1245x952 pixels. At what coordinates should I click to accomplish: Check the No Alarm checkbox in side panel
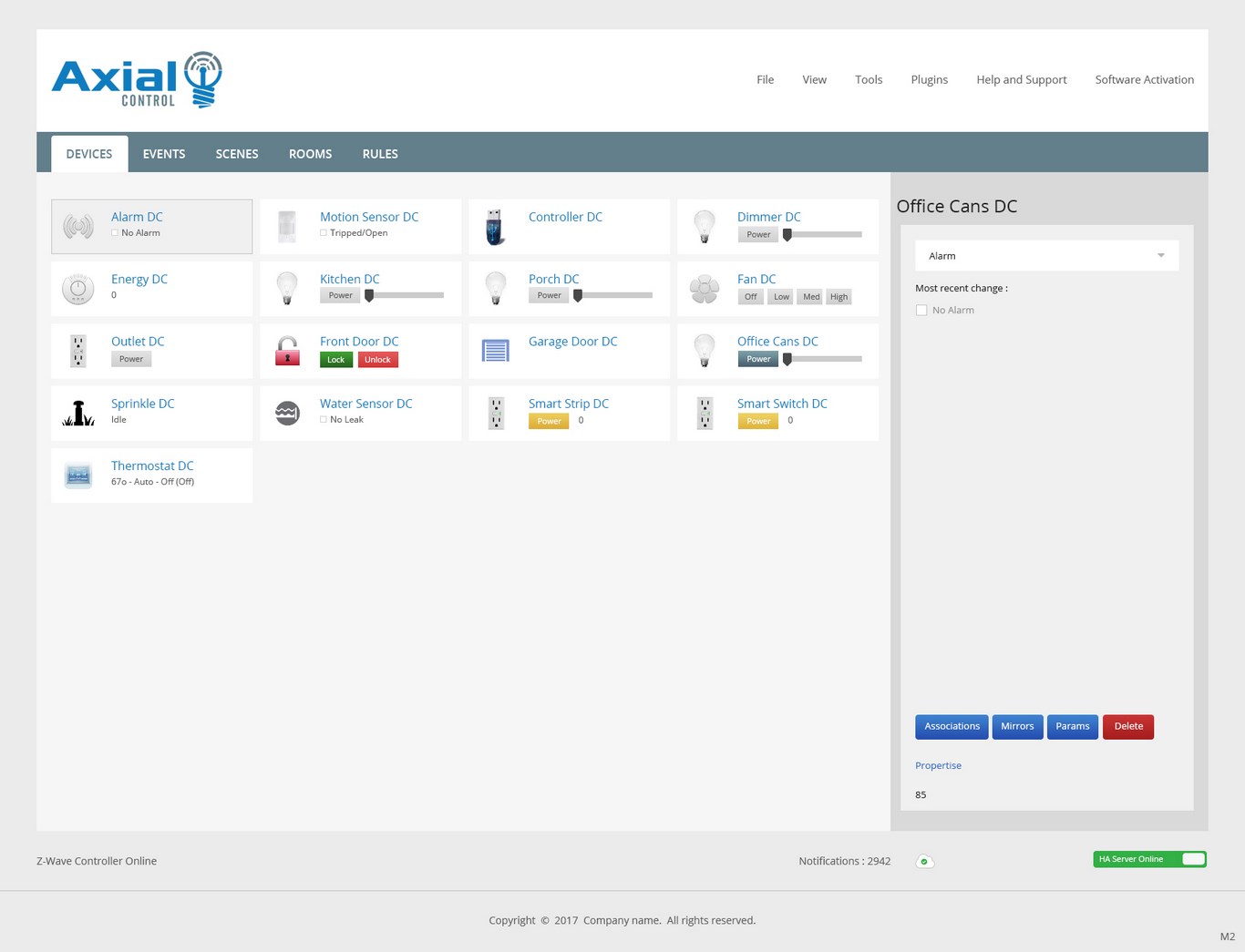921,311
